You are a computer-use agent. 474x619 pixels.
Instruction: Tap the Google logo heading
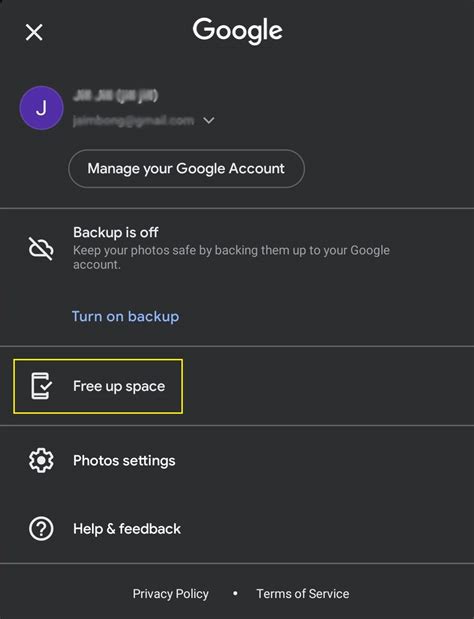(x=238, y=31)
